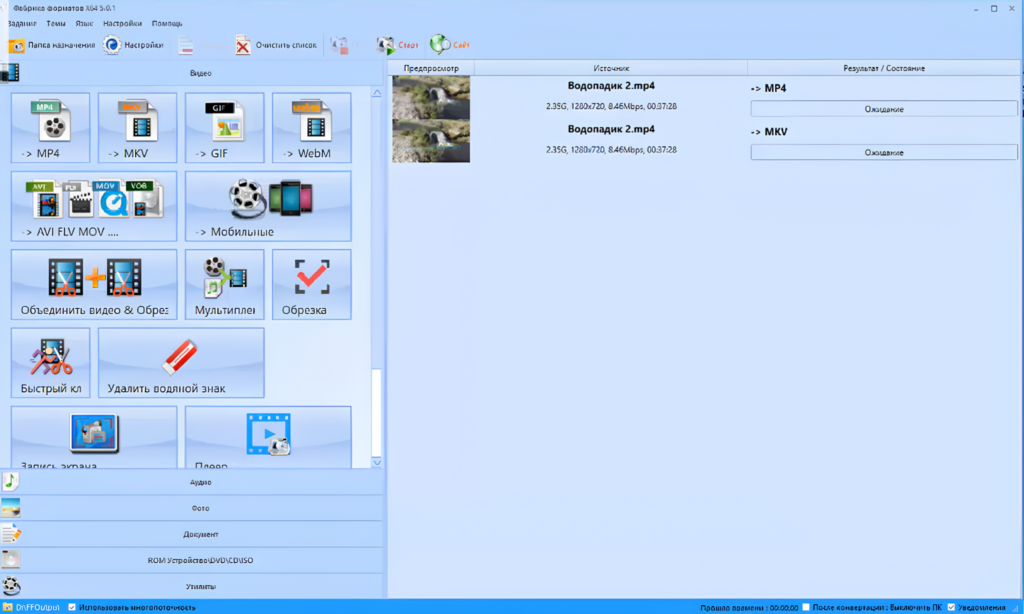
Task: Expand the Документ category
Action: (191, 534)
